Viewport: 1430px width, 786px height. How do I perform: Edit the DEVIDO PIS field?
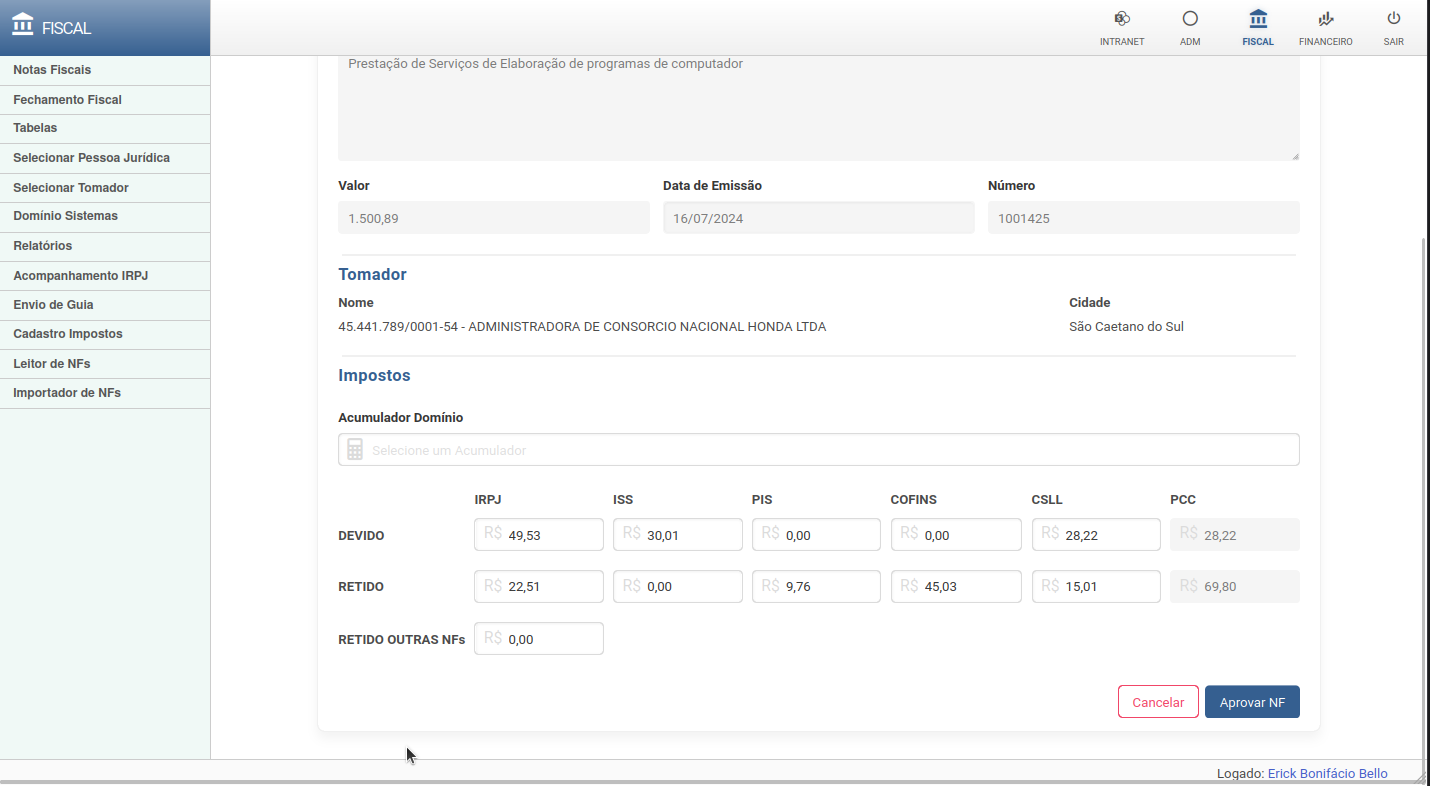pyautogui.click(x=816, y=535)
